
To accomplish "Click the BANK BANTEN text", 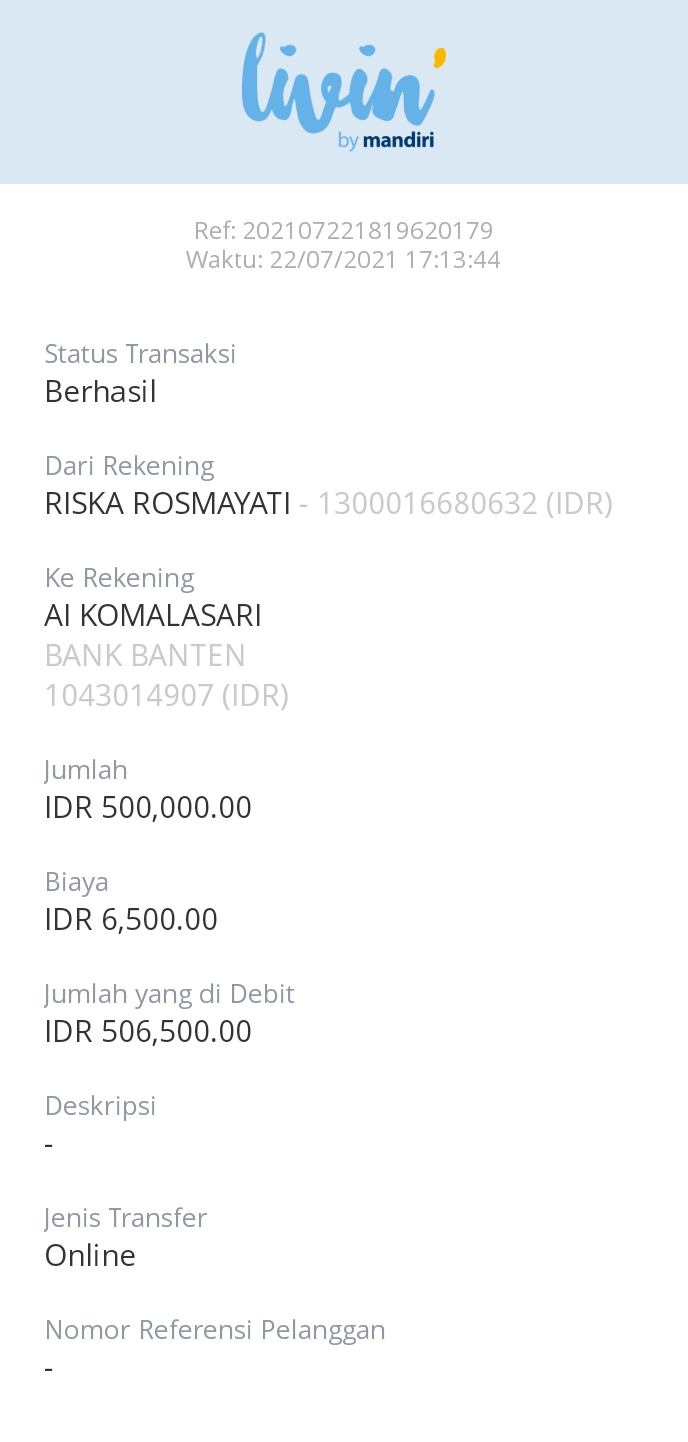I will tap(145, 656).
